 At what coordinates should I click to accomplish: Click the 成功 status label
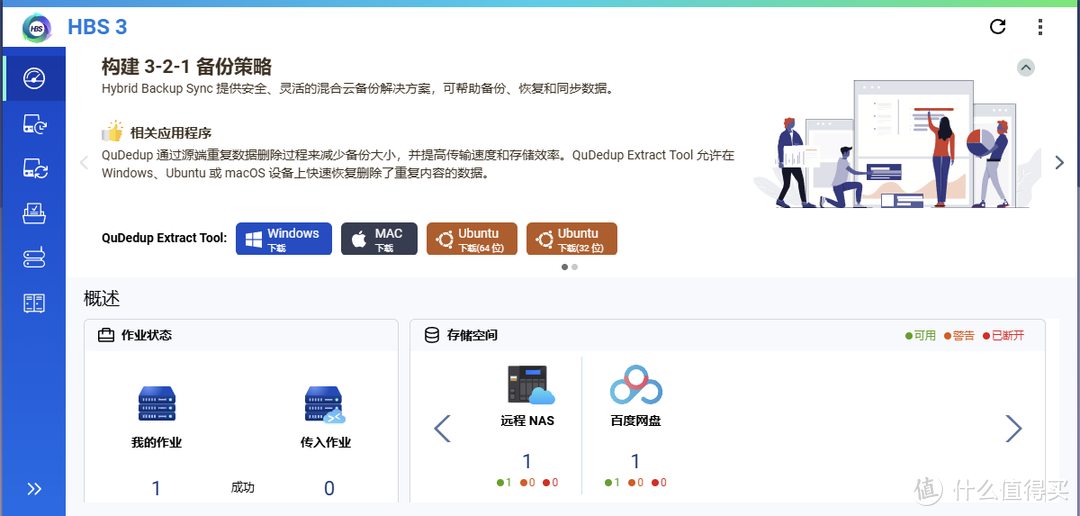242,488
